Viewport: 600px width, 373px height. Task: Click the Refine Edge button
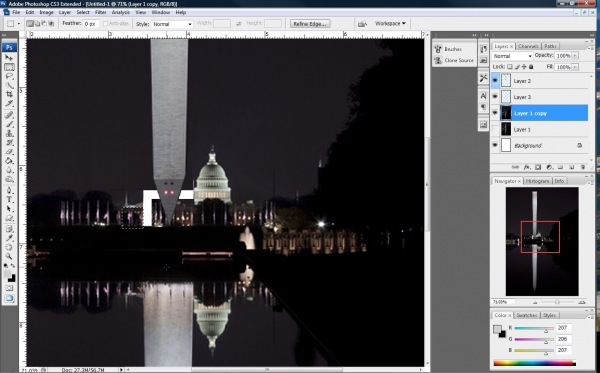tap(310, 24)
